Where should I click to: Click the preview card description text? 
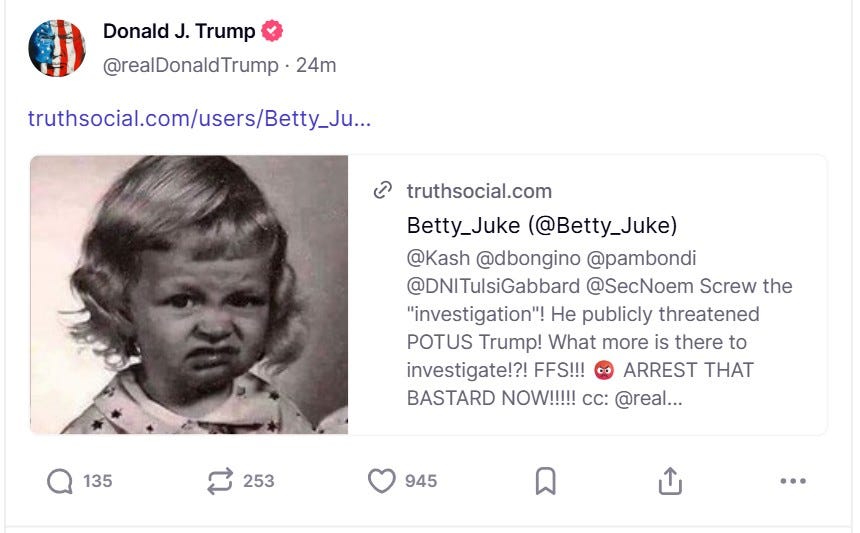[x=599, y=328]
